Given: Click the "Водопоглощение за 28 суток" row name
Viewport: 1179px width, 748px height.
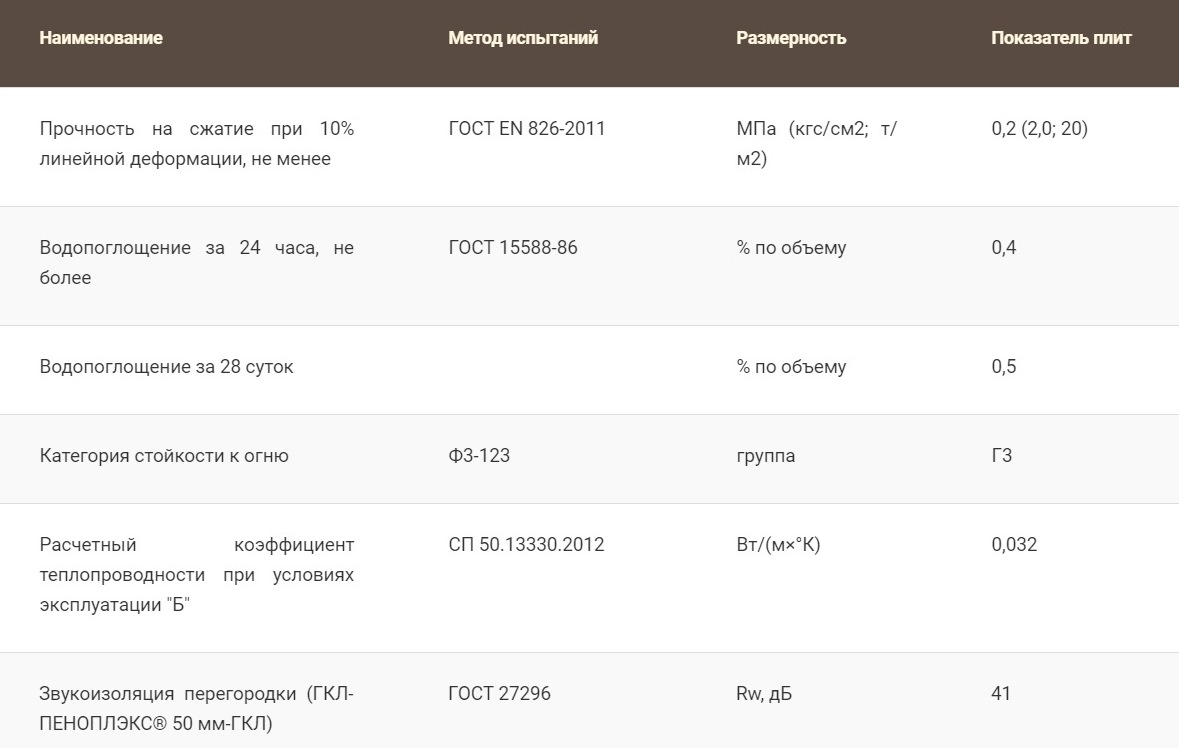Looking at the screenshot, I should [167, 367].
